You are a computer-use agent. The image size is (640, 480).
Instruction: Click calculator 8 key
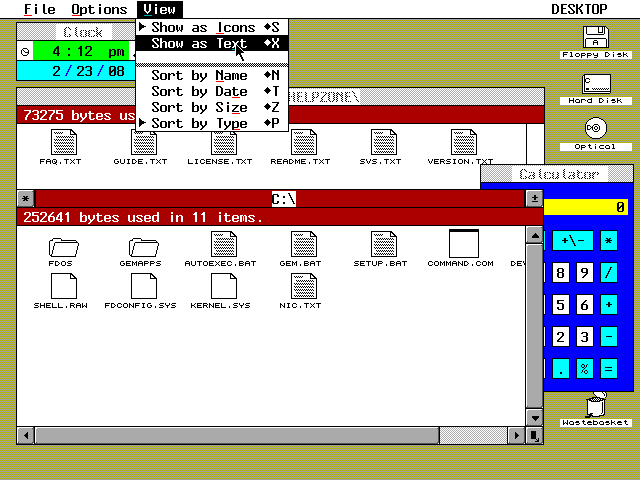coord(560,272)
